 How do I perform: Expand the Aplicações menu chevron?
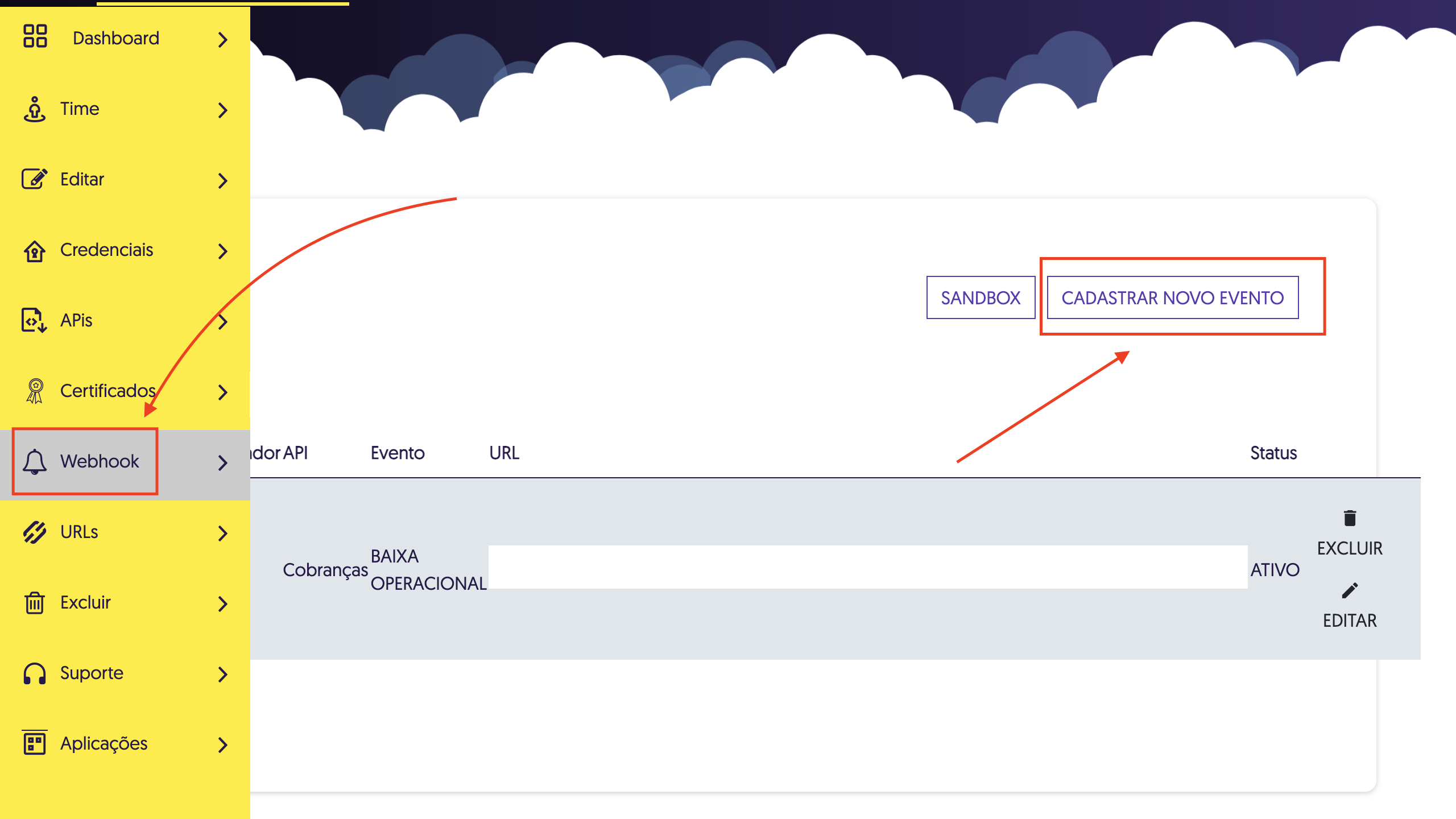point(223,744)
